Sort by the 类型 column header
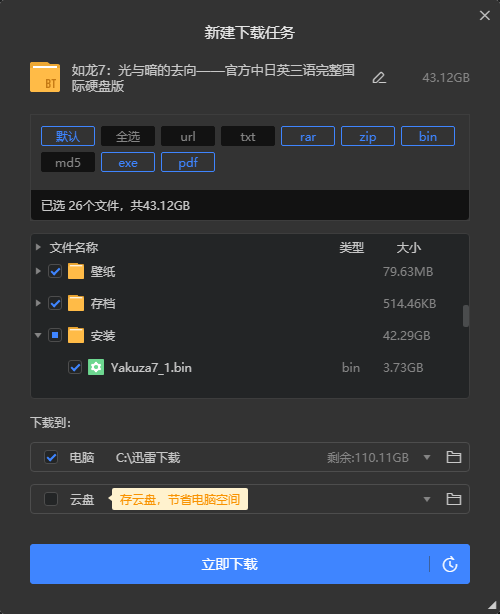The image size is (500, 614). pyautogui.click(x=352, y=247)
